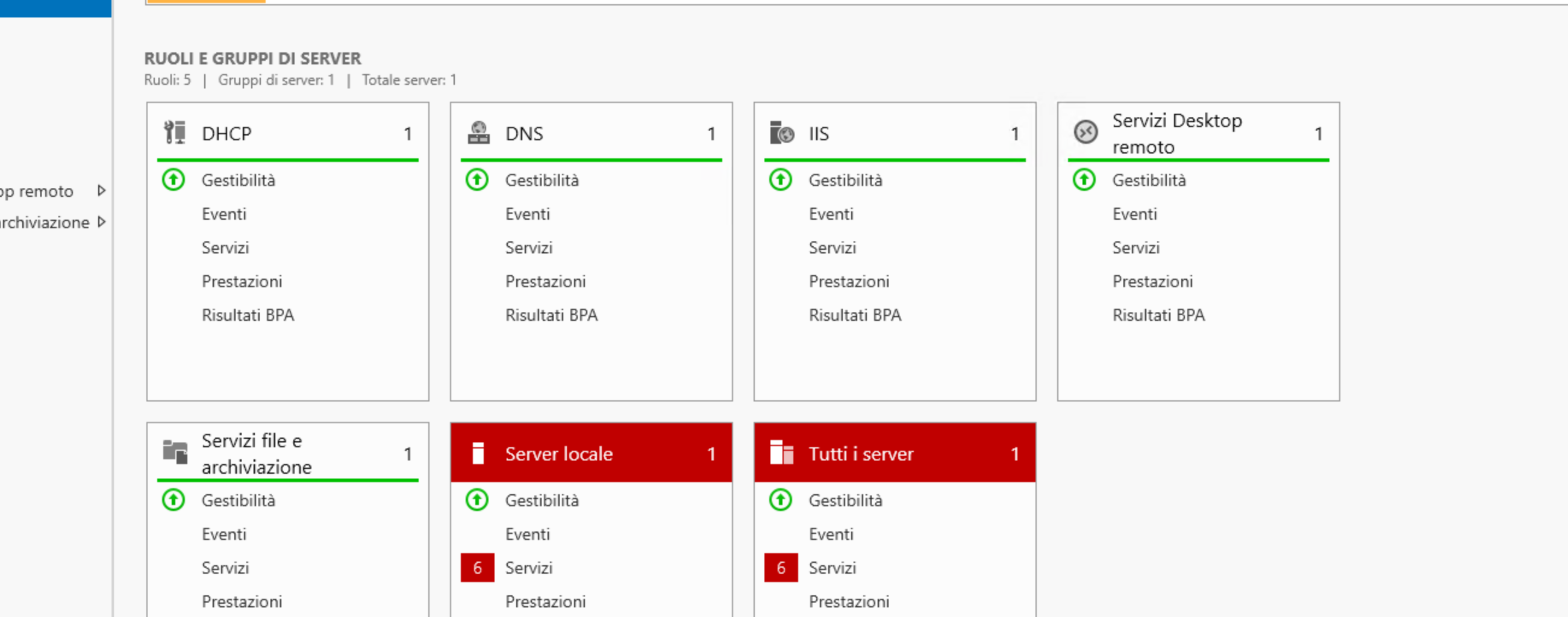The width and height of the screenshot is (1568, 617).
Task: Click Prestazioni under Servizi Desktop remoto
Action: click(1153, 281)
